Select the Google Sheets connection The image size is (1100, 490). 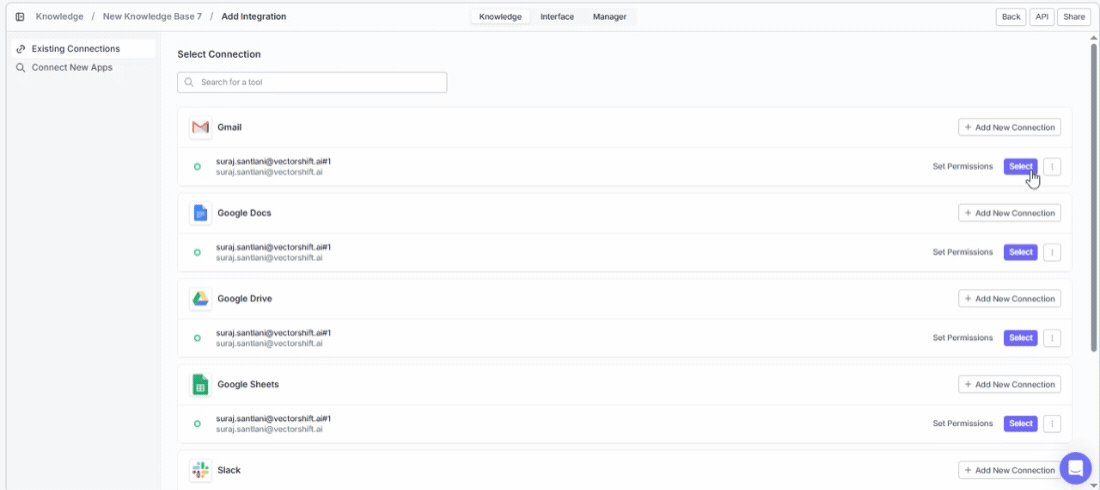point(1021,423)
